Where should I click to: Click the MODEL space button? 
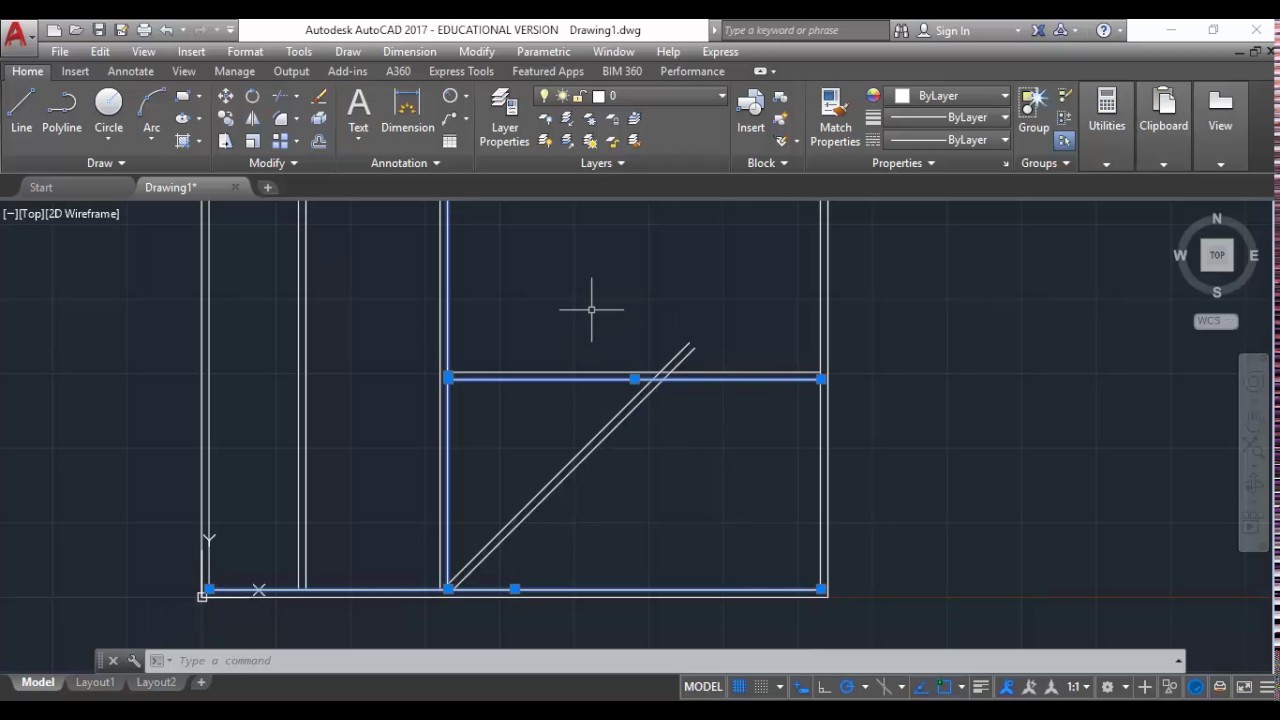(702, 687)
